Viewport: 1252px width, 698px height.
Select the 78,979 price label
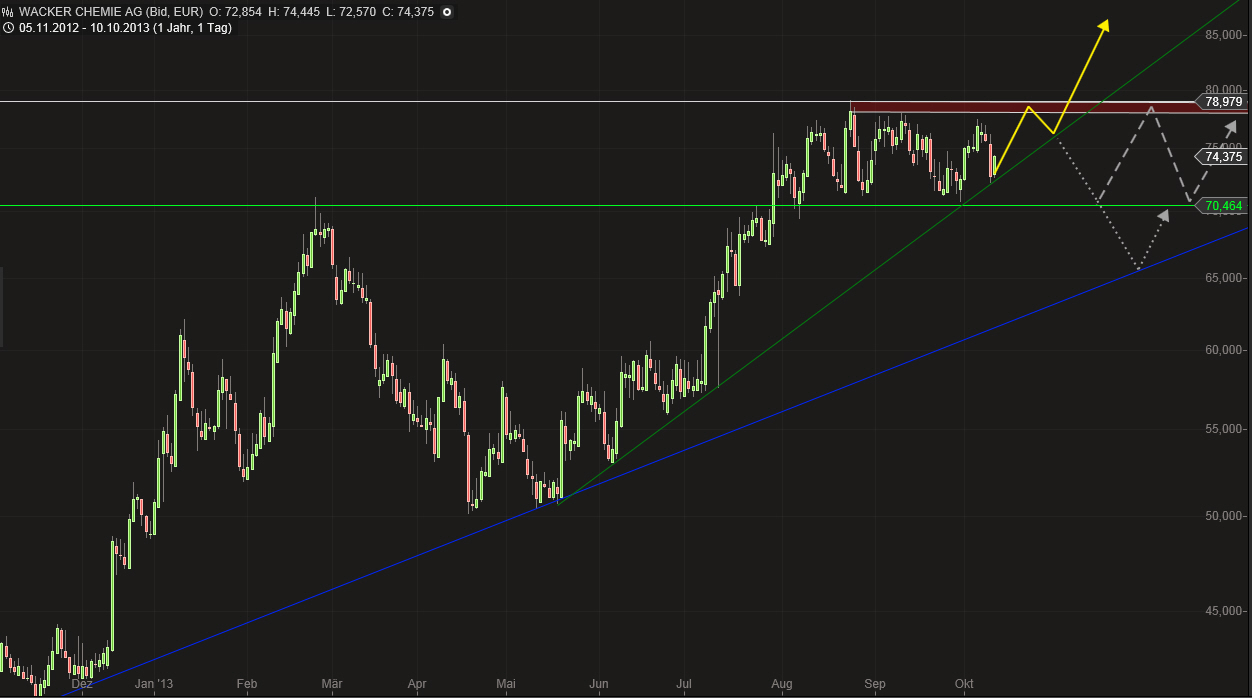[x=1223, y=102]
